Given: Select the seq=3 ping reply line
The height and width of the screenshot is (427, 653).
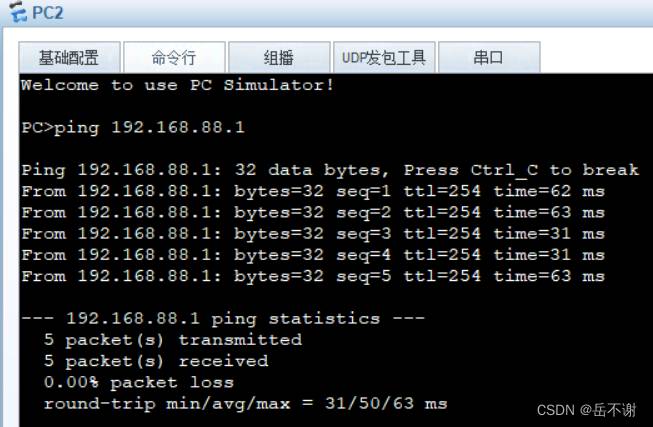Looking at the screenshot, I should click(313, 234).
